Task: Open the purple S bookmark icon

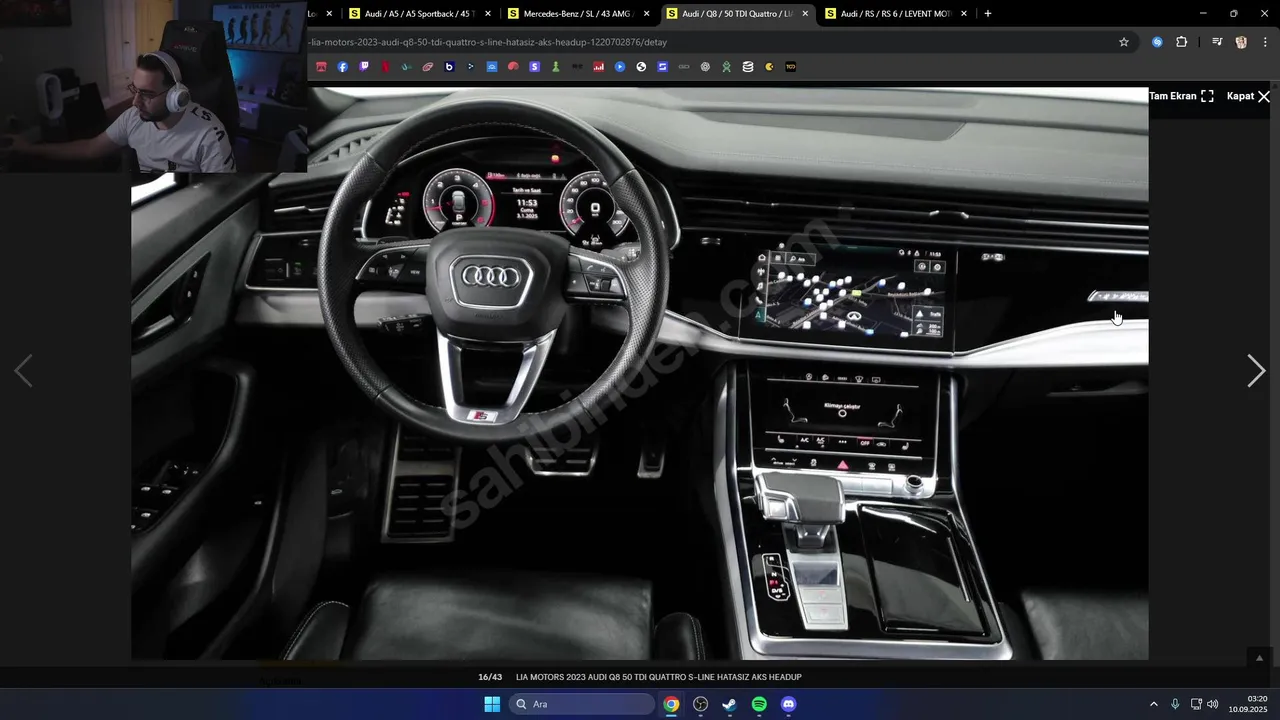Action: point(534,67)
